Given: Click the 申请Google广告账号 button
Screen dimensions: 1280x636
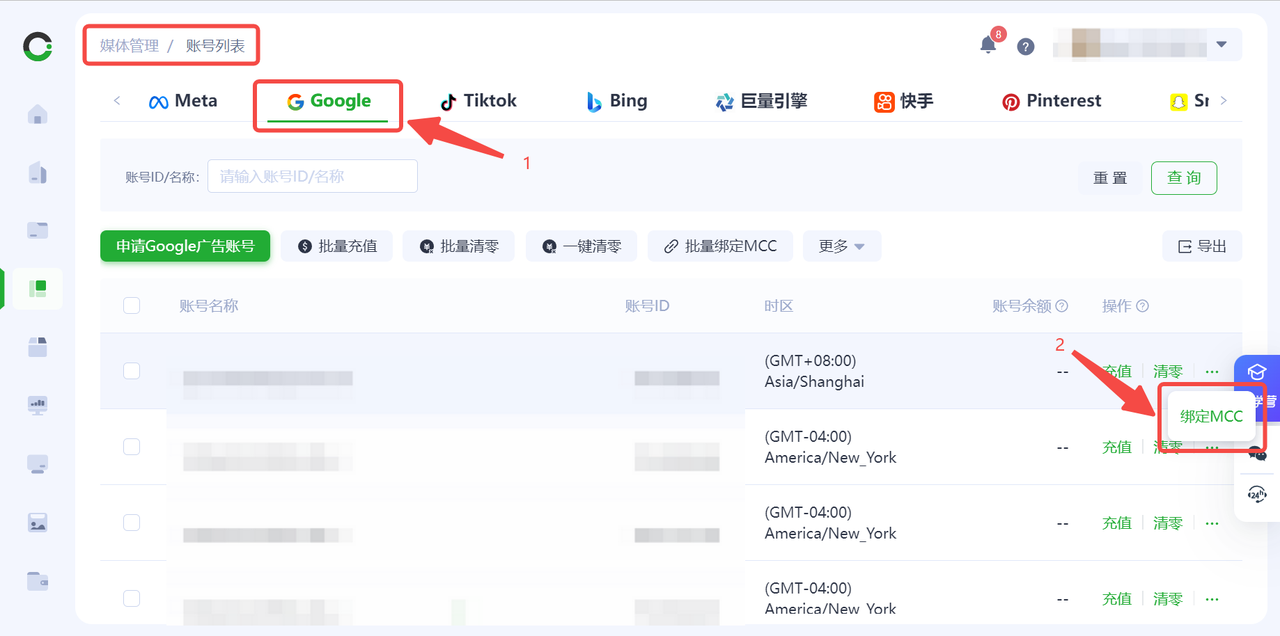Looking at the screenshot, I should coord(185,246).
